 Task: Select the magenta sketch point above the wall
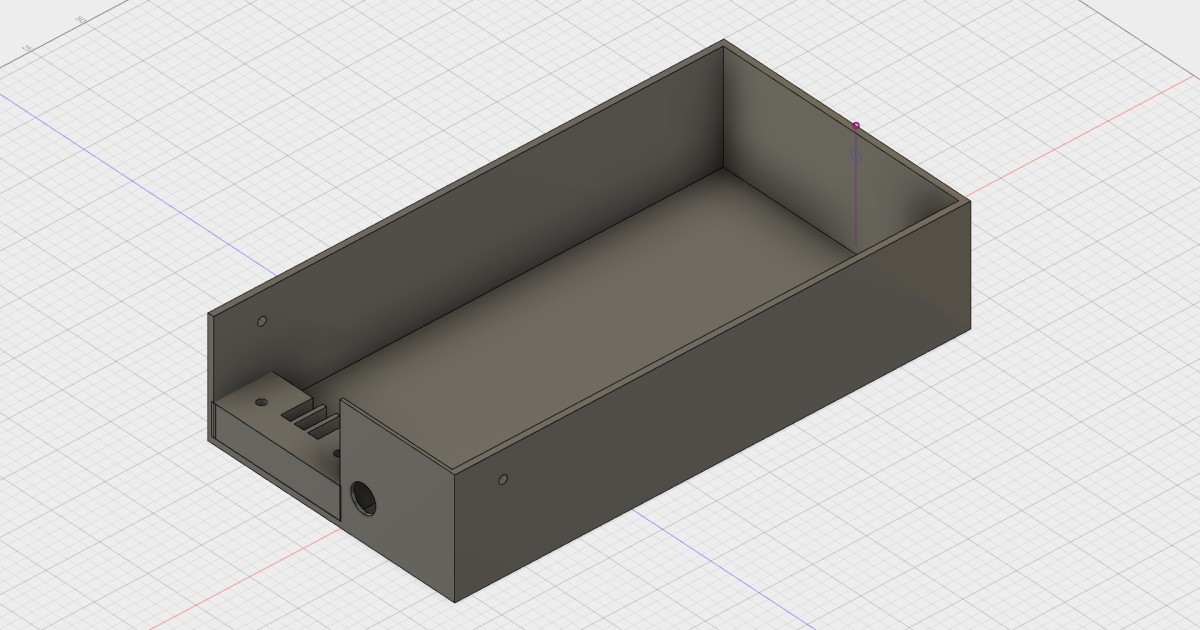point(856,126)
